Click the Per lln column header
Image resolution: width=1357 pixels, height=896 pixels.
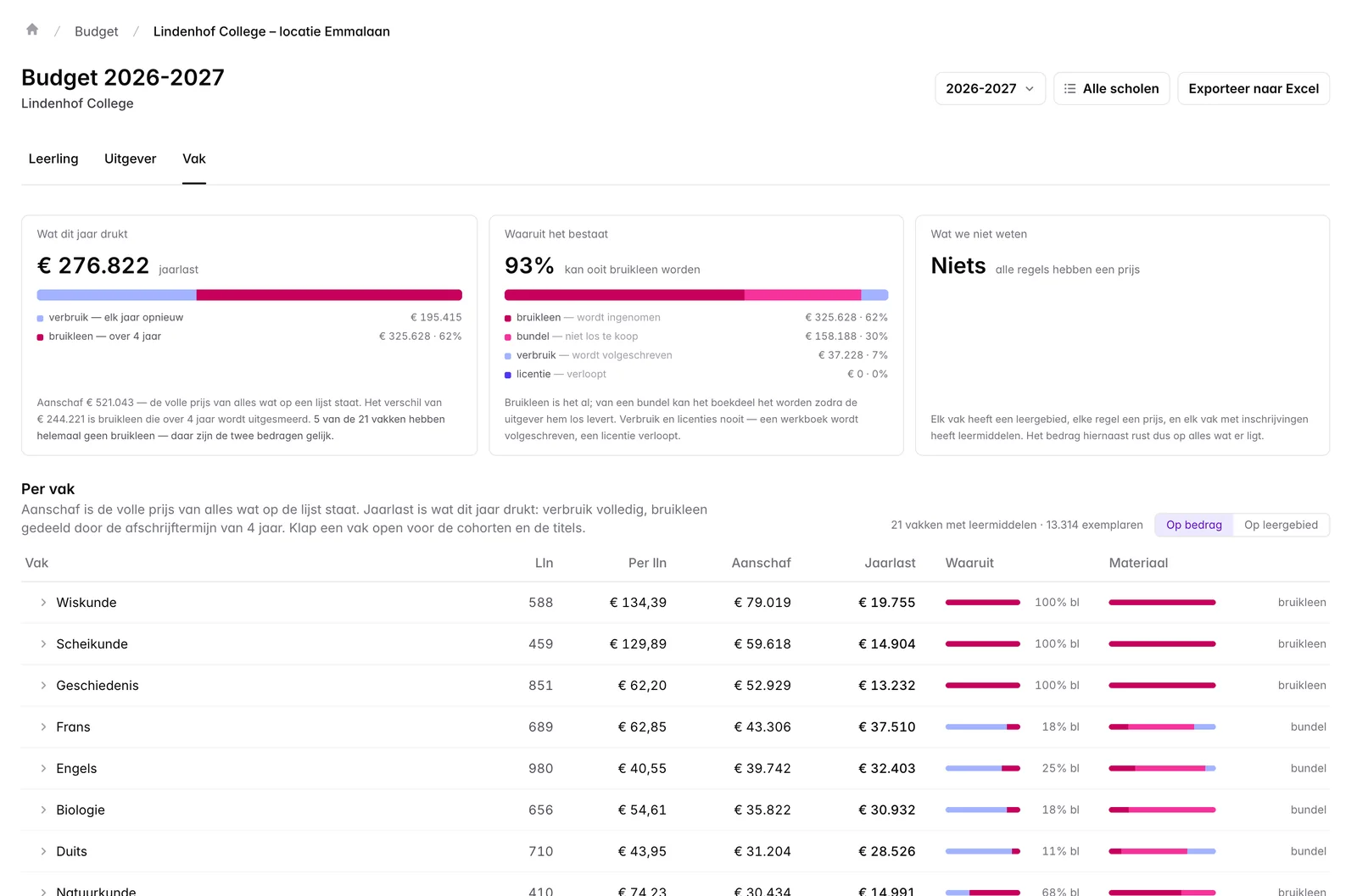[647, 563]
